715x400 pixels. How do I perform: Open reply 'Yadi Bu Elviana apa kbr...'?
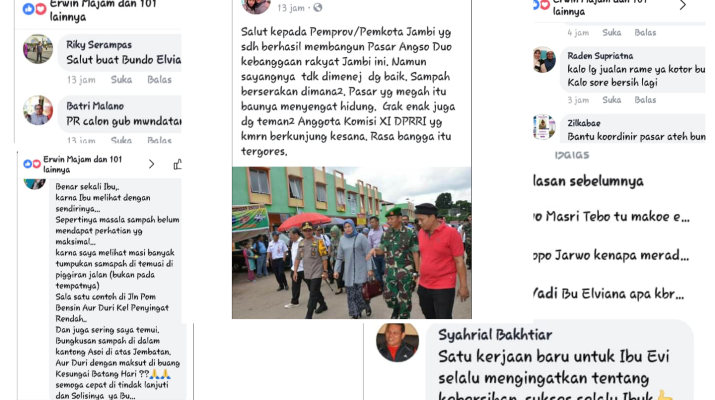pos(609,293)
